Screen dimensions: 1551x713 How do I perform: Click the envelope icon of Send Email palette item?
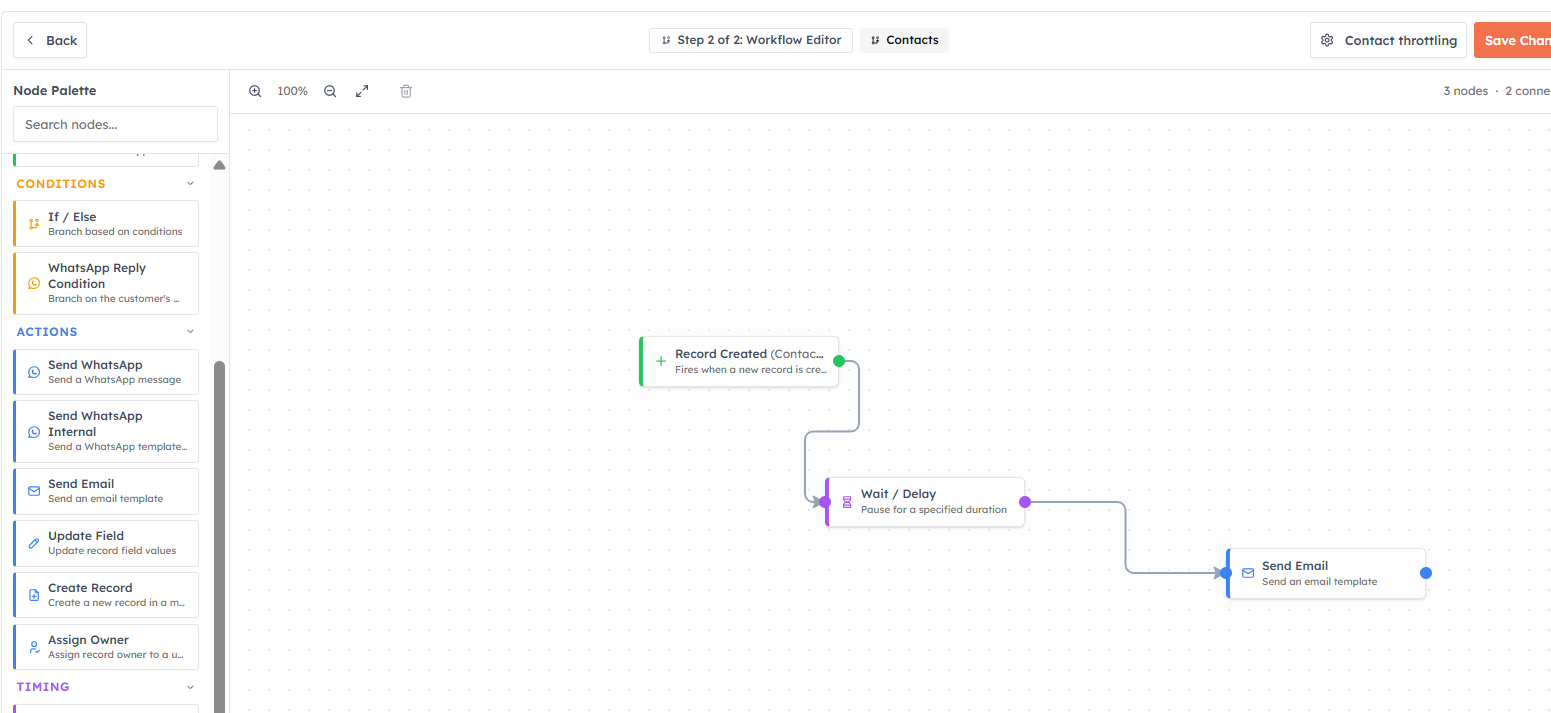[x=34, y=491]
